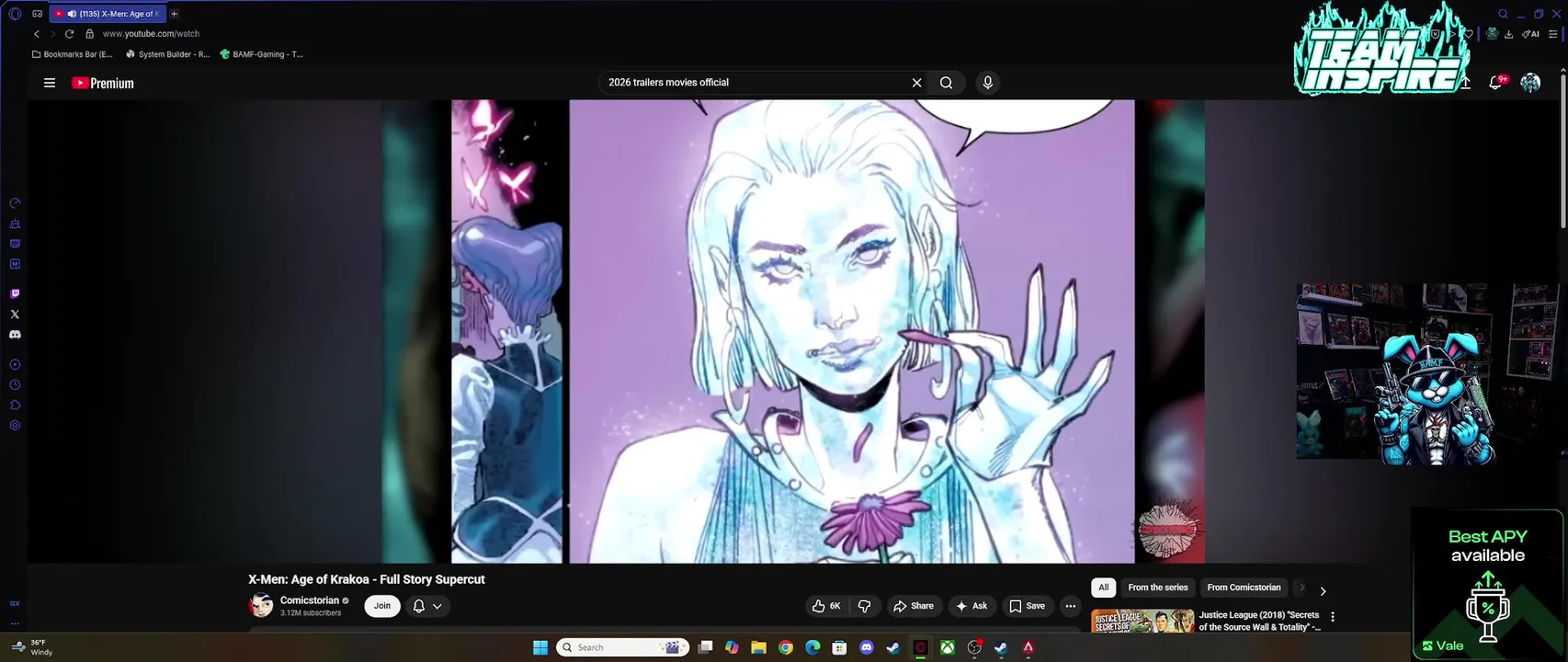Open Extensions in Opera sidebar
Viewport: 1568px width, 662px height.
15,405
